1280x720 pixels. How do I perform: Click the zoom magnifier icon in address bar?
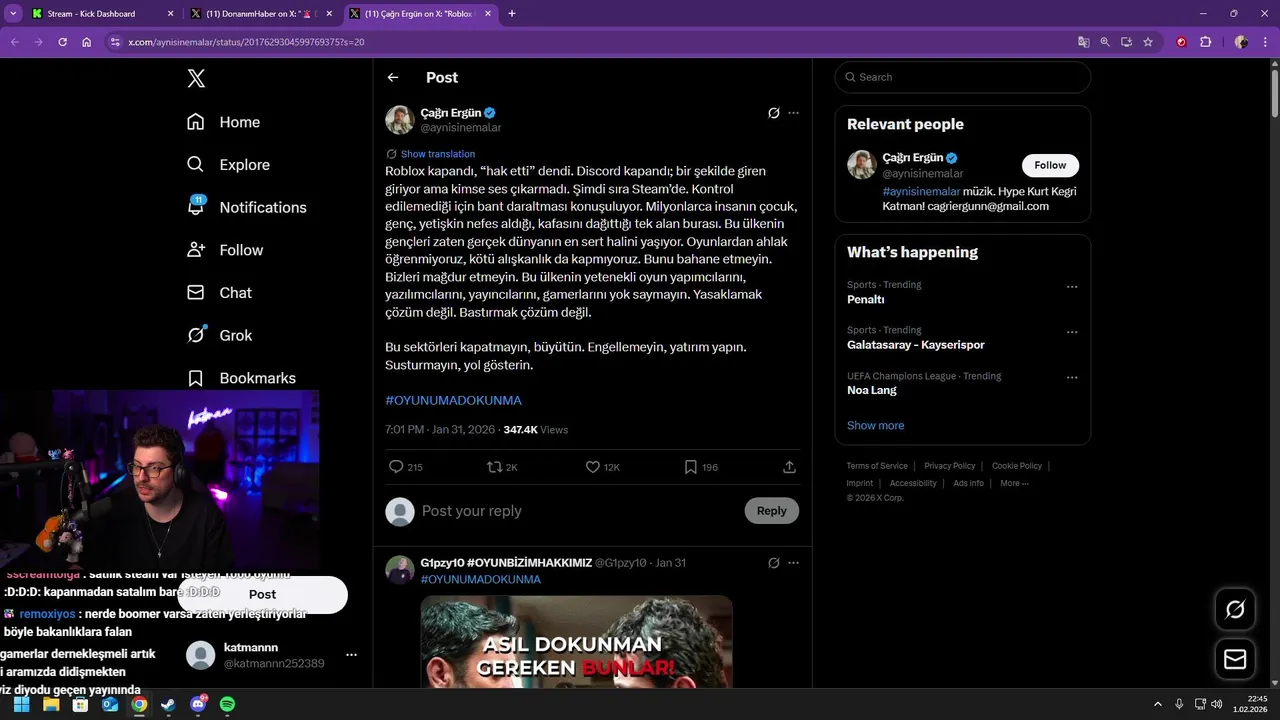[1105, 42]
